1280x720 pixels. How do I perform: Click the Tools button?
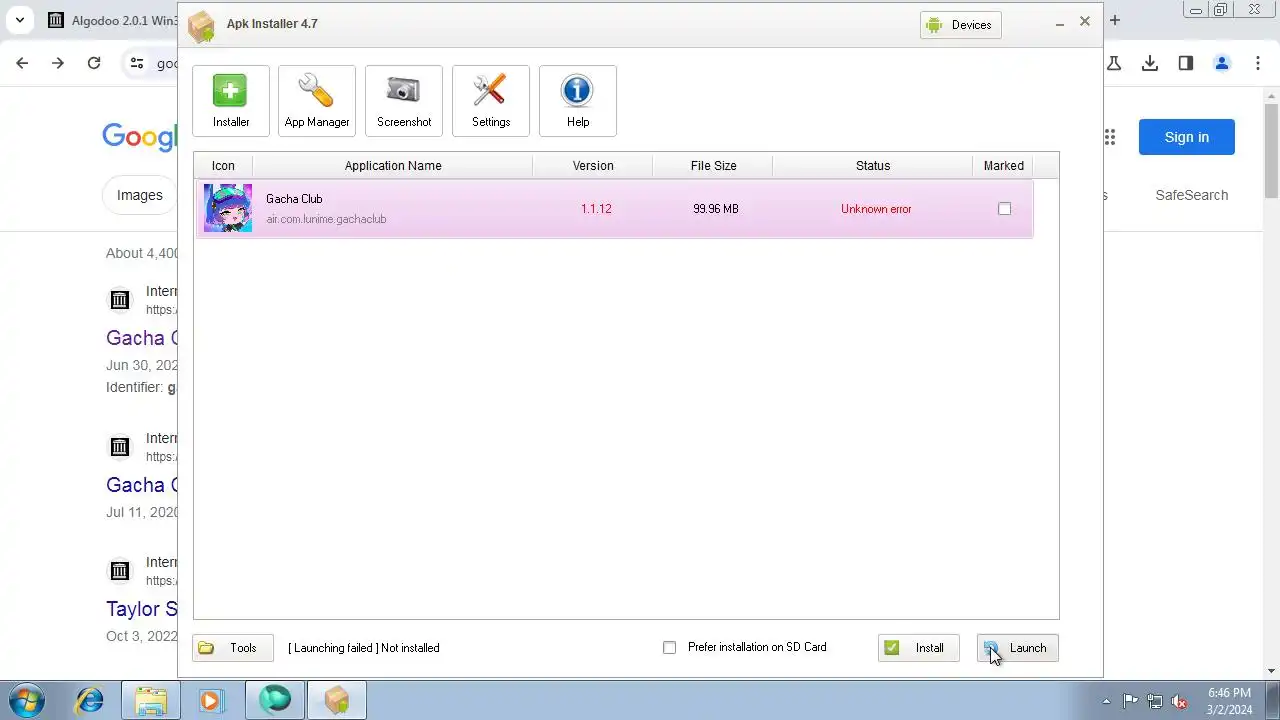coord(233,648)
